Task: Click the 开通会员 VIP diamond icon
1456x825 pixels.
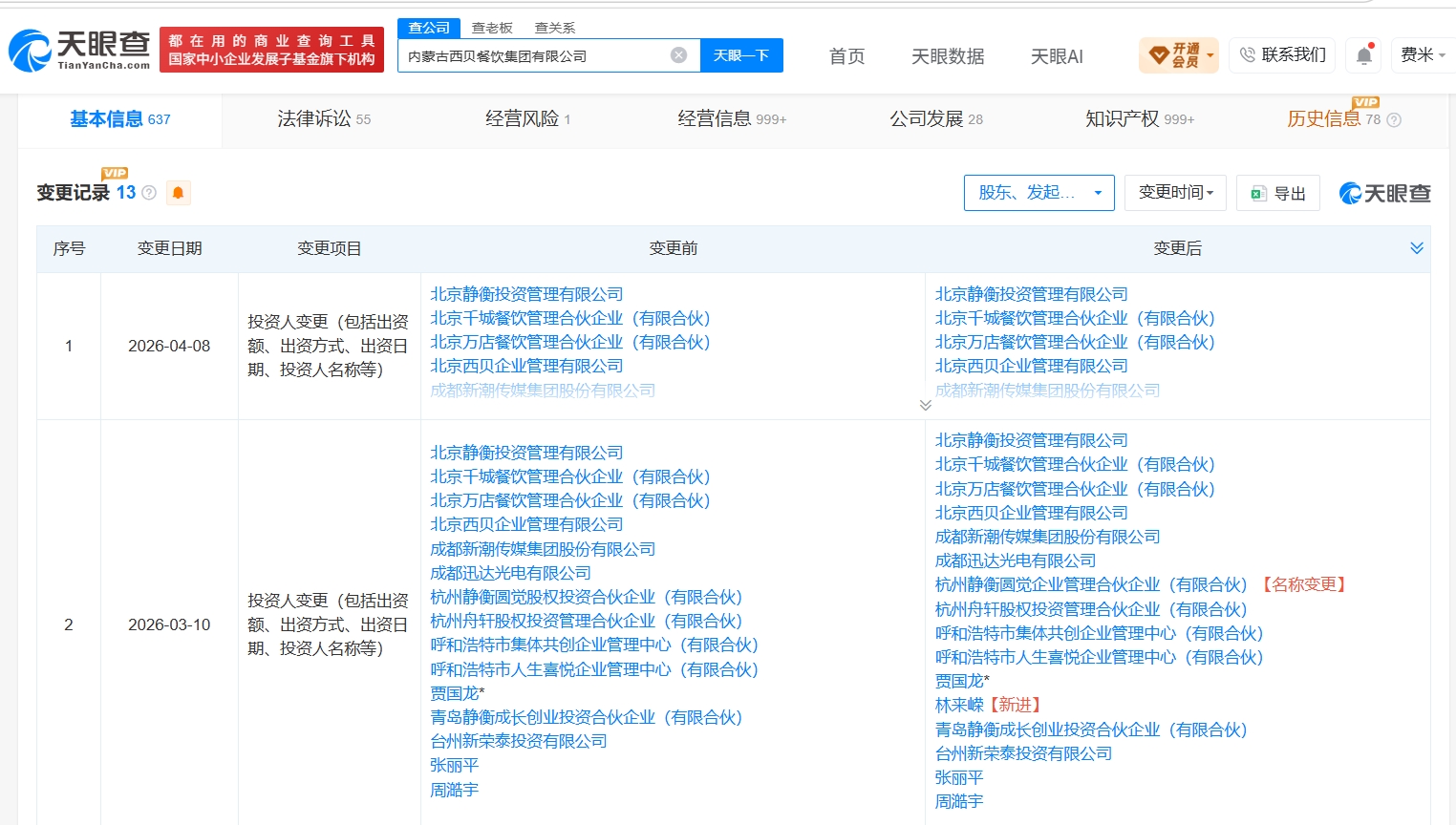Action: click(1159, 55)
